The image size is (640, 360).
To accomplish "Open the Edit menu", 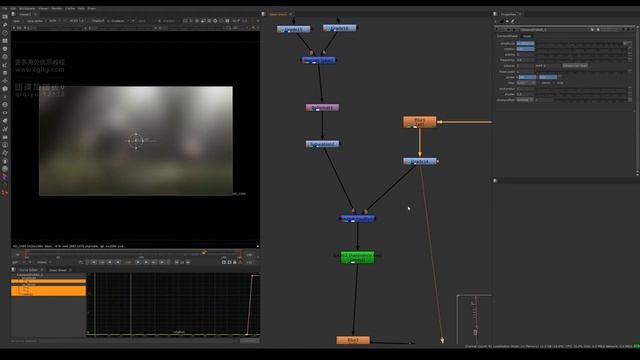I will pos(13,8).
